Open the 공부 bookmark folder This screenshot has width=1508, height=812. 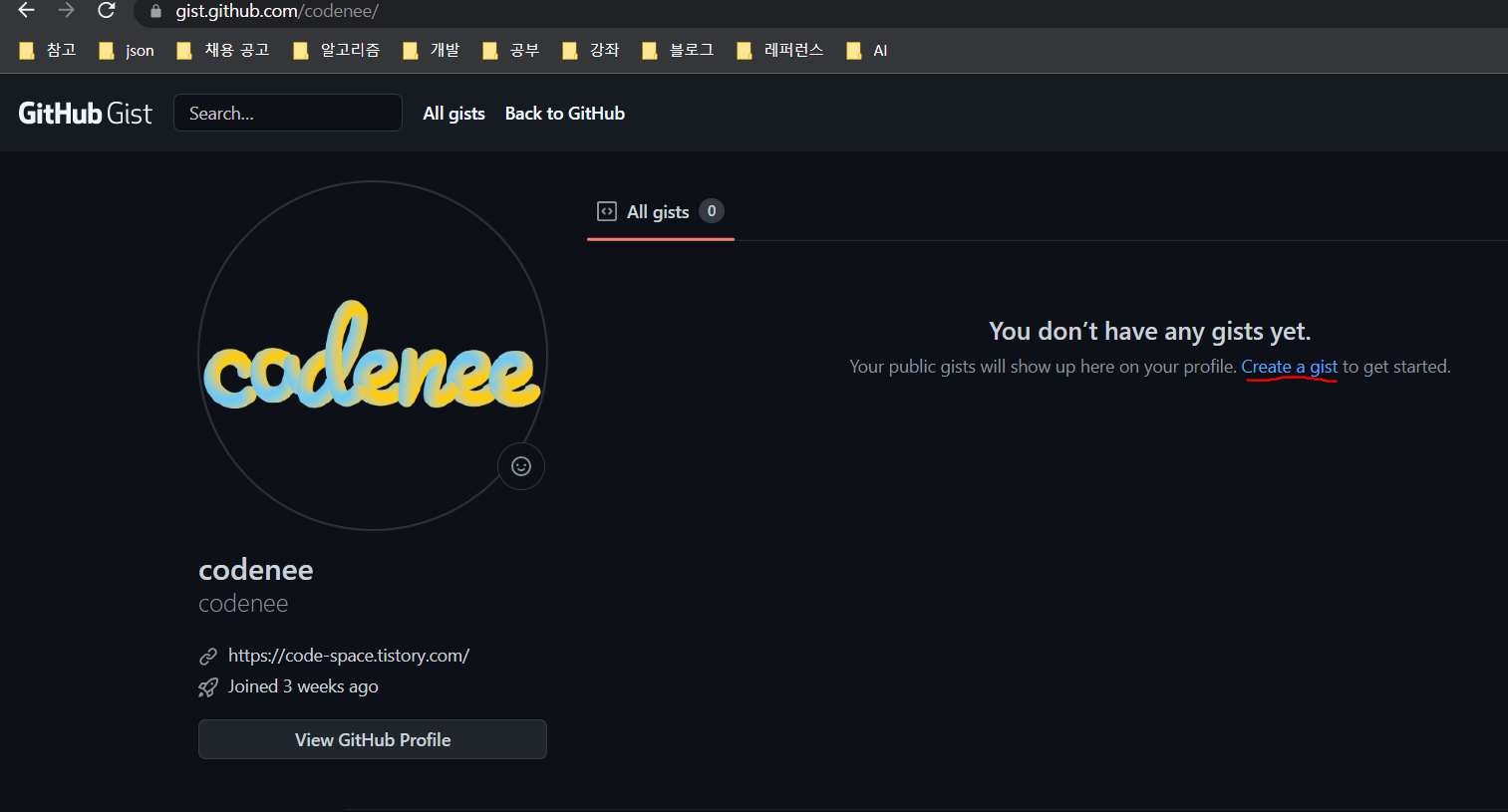pos(511,51)
